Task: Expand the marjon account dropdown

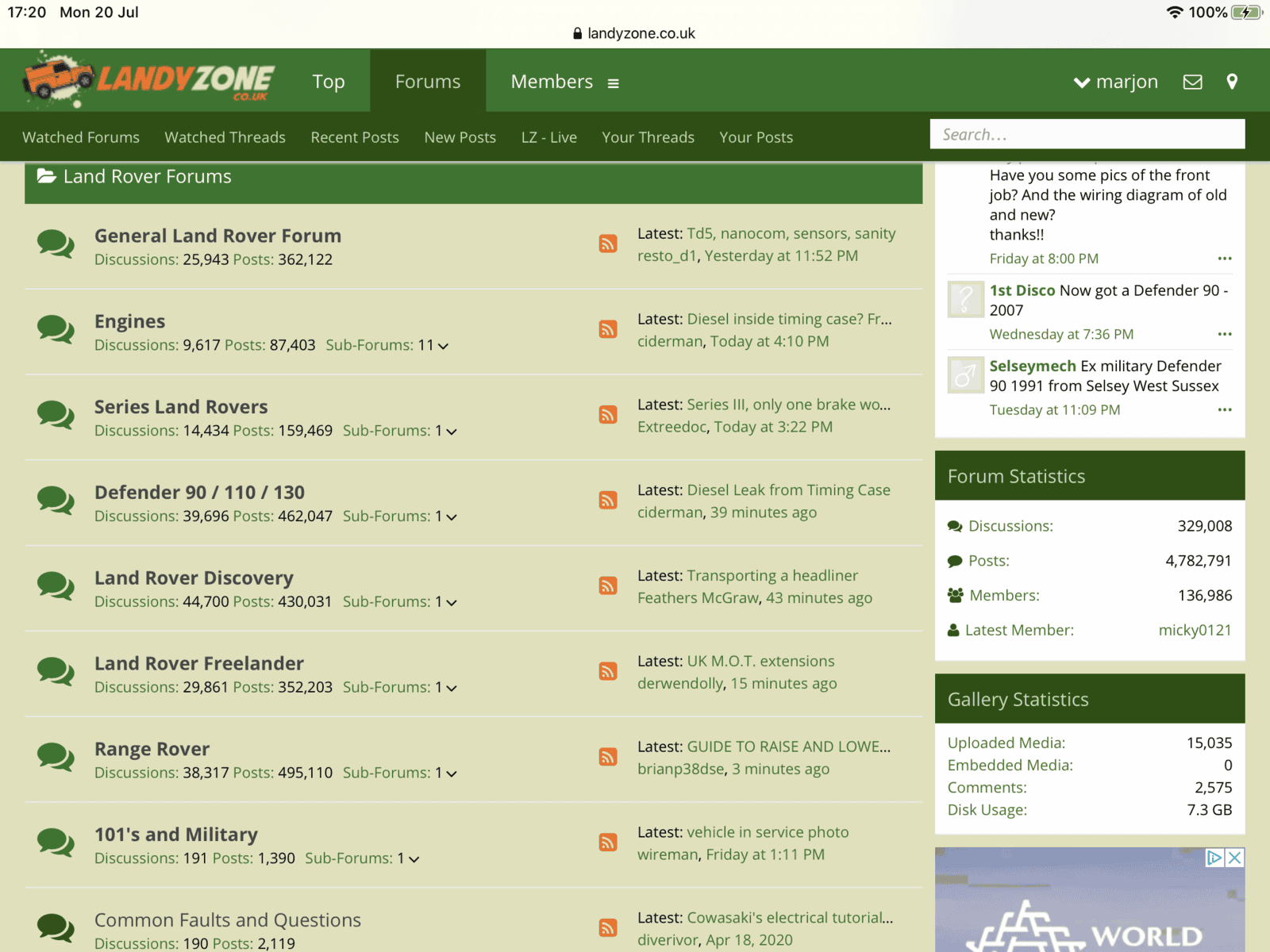Action: [1115, 82]
